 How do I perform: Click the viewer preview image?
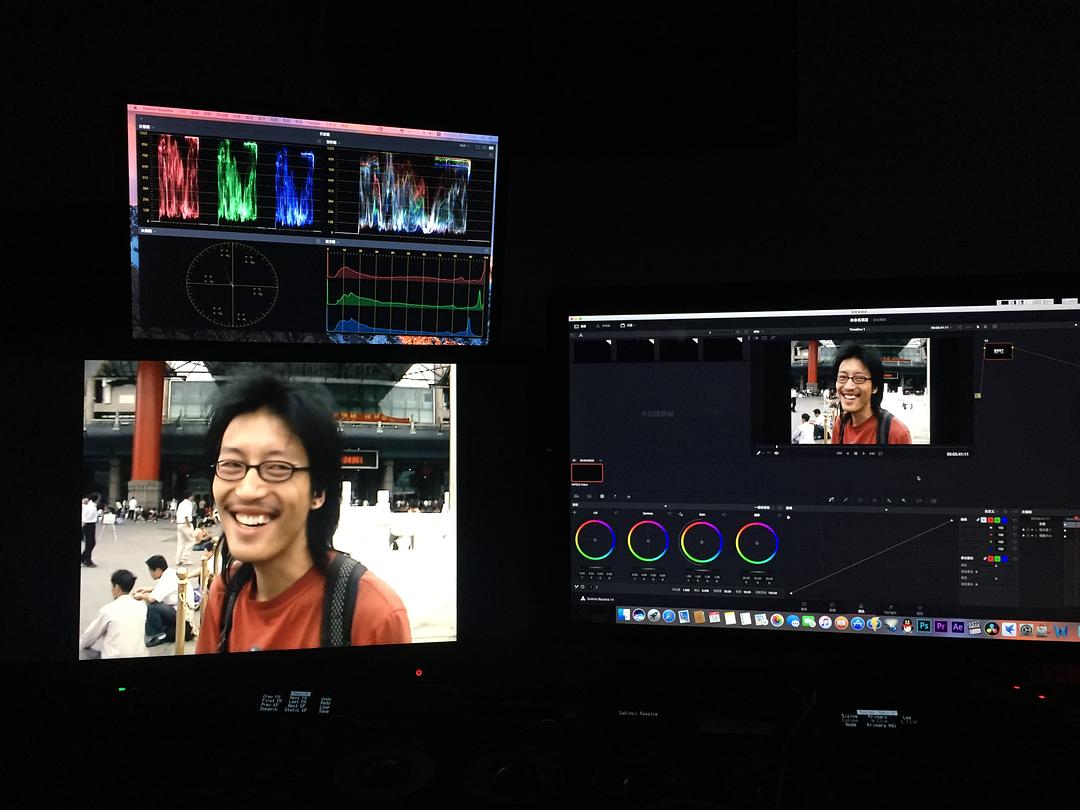tap(860, 391)
